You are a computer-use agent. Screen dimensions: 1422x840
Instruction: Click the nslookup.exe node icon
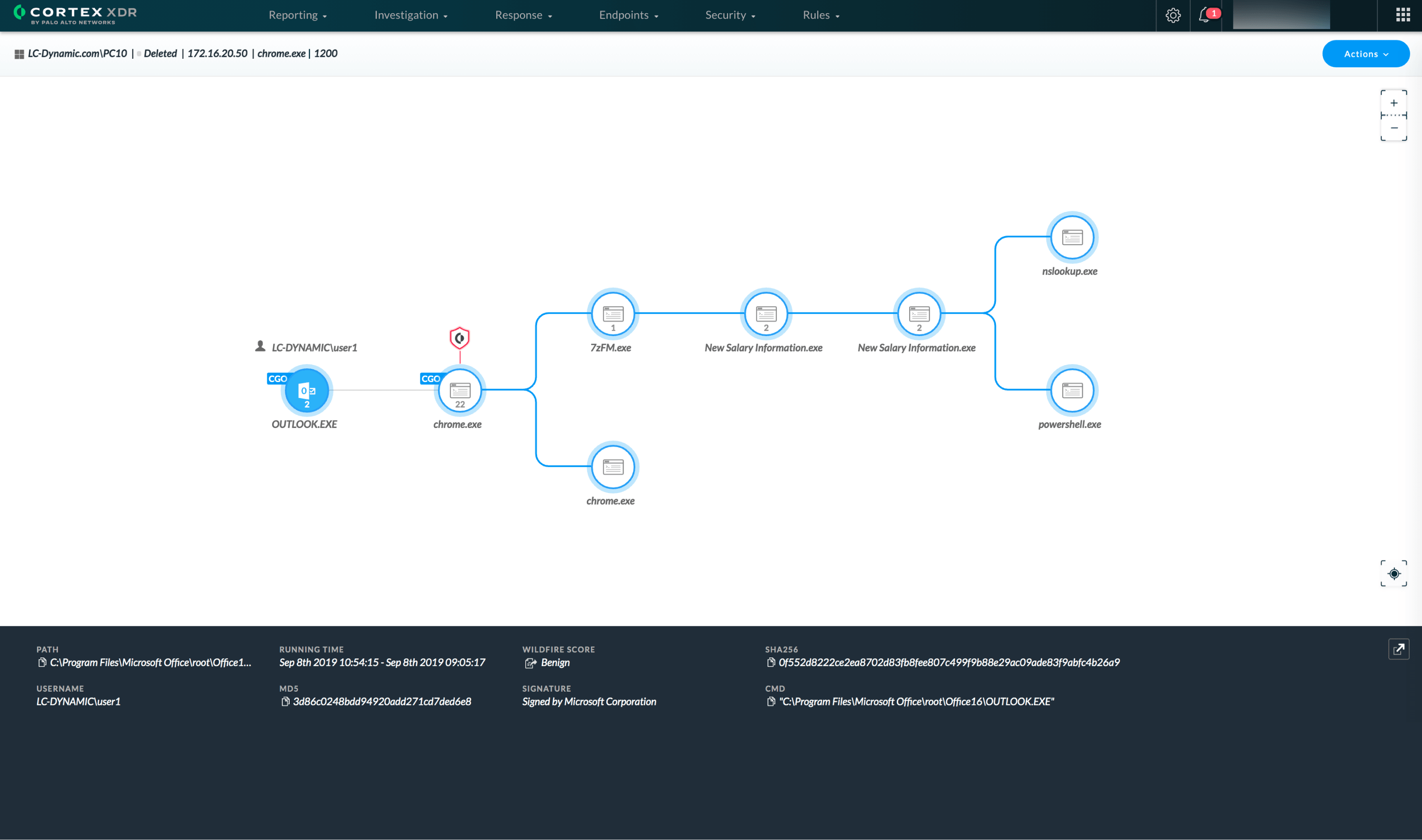pos(1072,237)
